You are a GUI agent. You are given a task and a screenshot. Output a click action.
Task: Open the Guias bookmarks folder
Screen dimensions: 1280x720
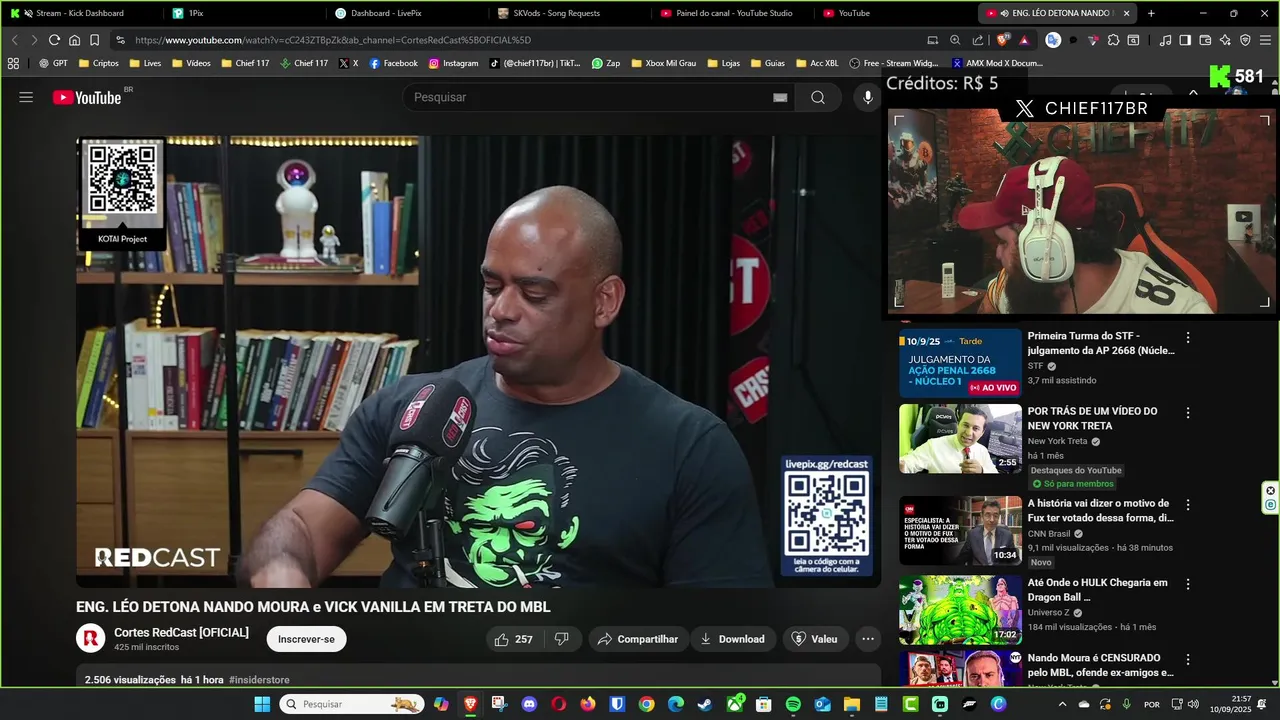[x=767, y=63]
